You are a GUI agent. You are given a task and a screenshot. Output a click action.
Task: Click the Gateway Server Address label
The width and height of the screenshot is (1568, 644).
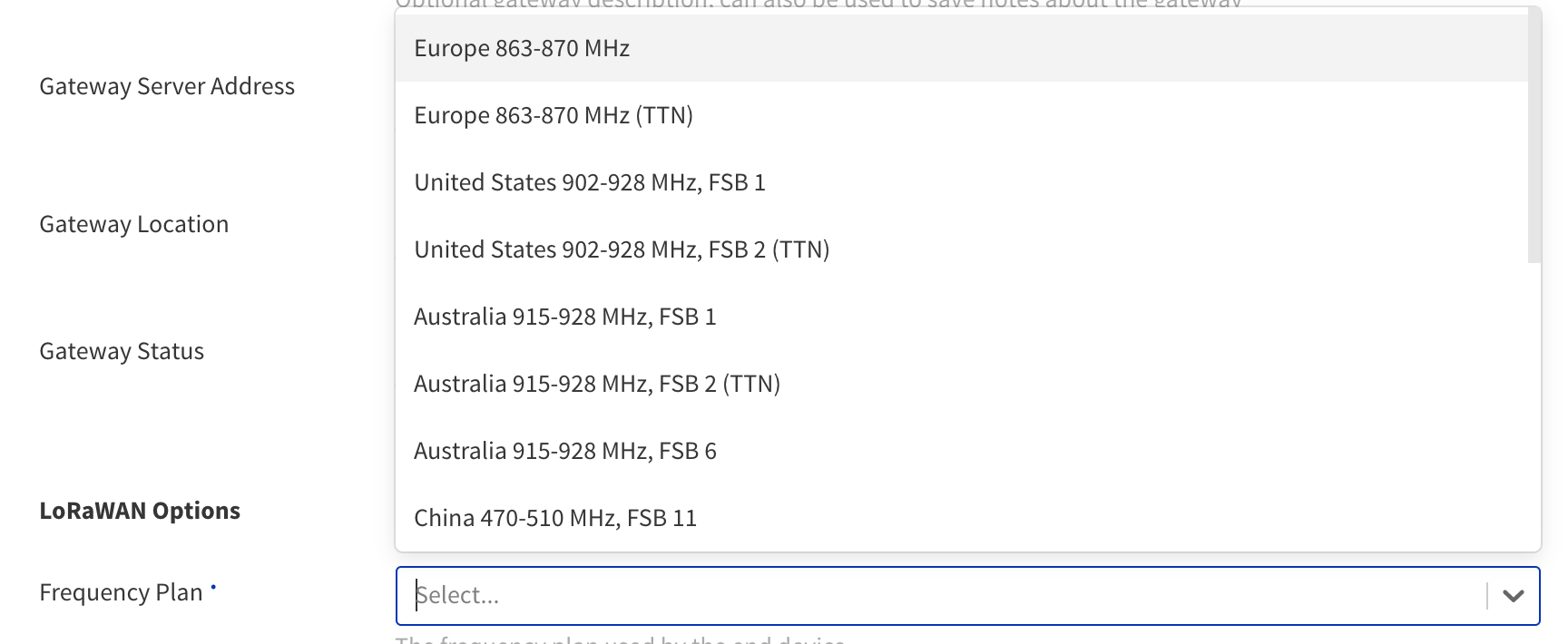coord(167,85)
